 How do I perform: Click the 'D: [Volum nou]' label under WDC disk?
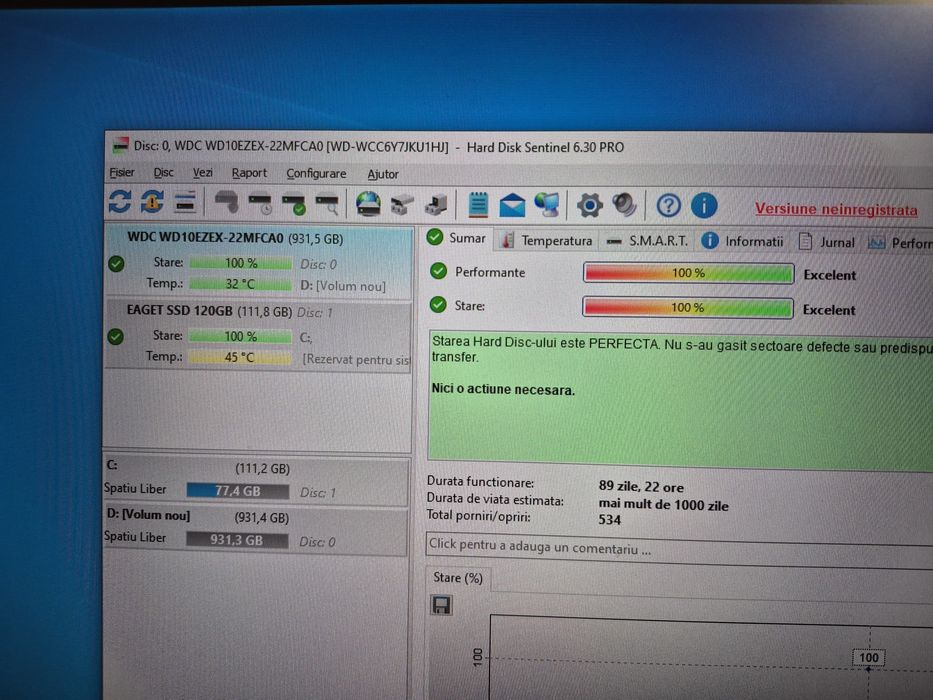pyautogui.click(x=343, y=286)
